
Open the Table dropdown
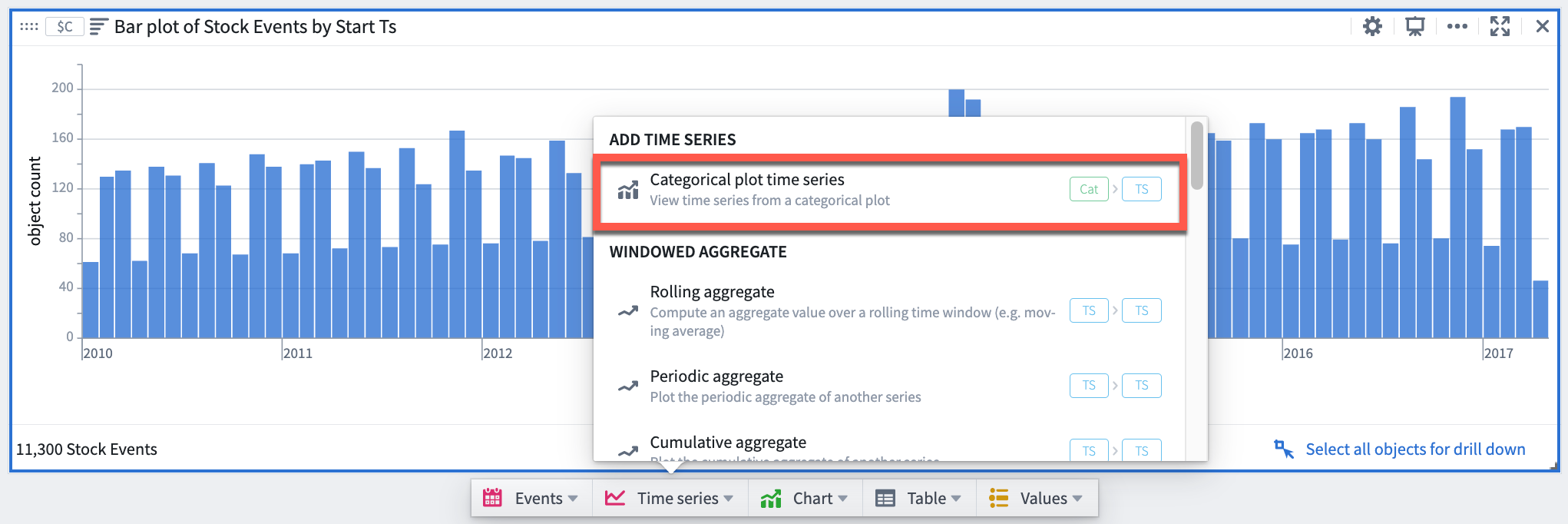[919, 498]
